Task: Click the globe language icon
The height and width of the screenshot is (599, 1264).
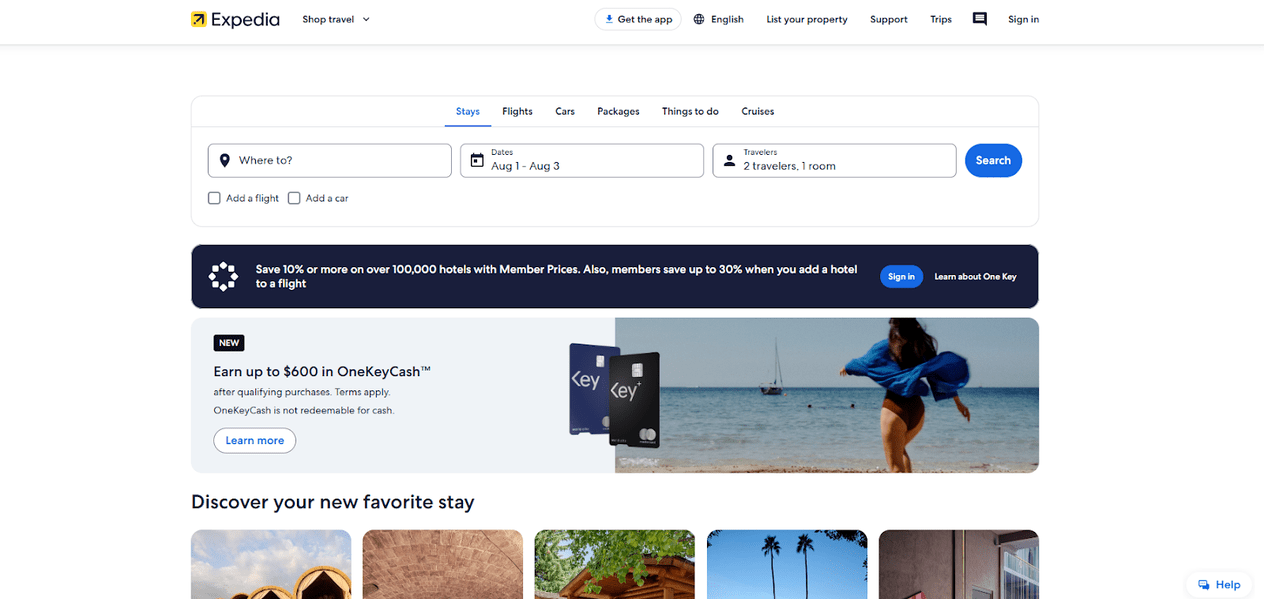Action: [699, 19]
